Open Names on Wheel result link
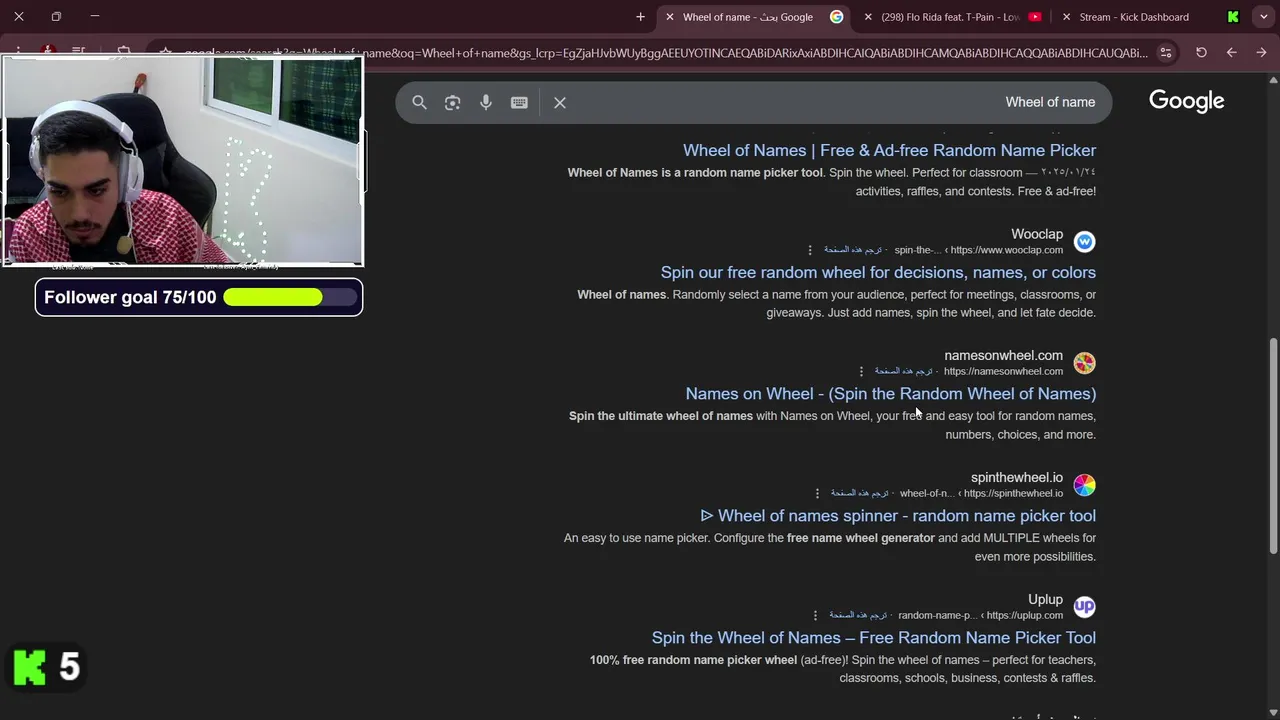This screenshot has height=720, width=1280. click(891, 394)
